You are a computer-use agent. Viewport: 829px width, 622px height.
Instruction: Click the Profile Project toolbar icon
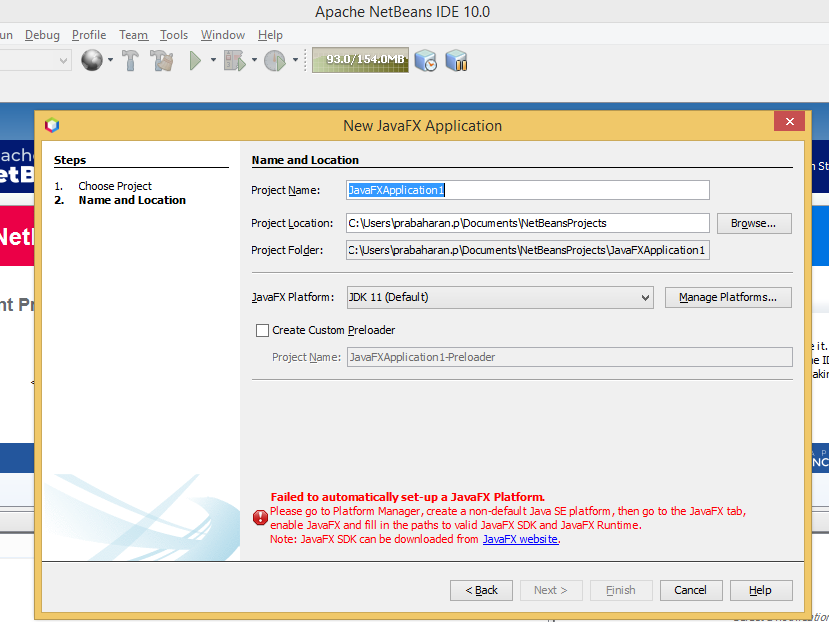point(275,60)
